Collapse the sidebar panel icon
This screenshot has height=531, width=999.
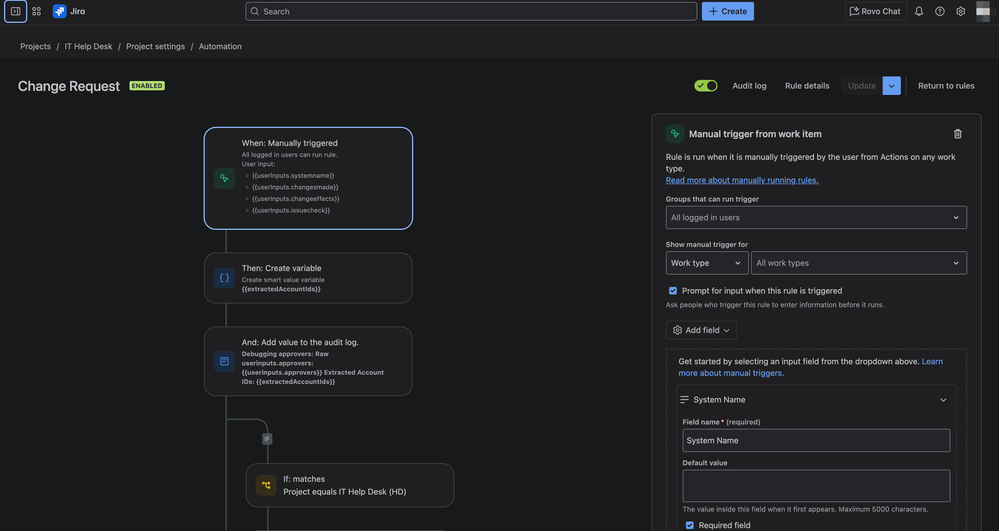click(x=15, y=11)
